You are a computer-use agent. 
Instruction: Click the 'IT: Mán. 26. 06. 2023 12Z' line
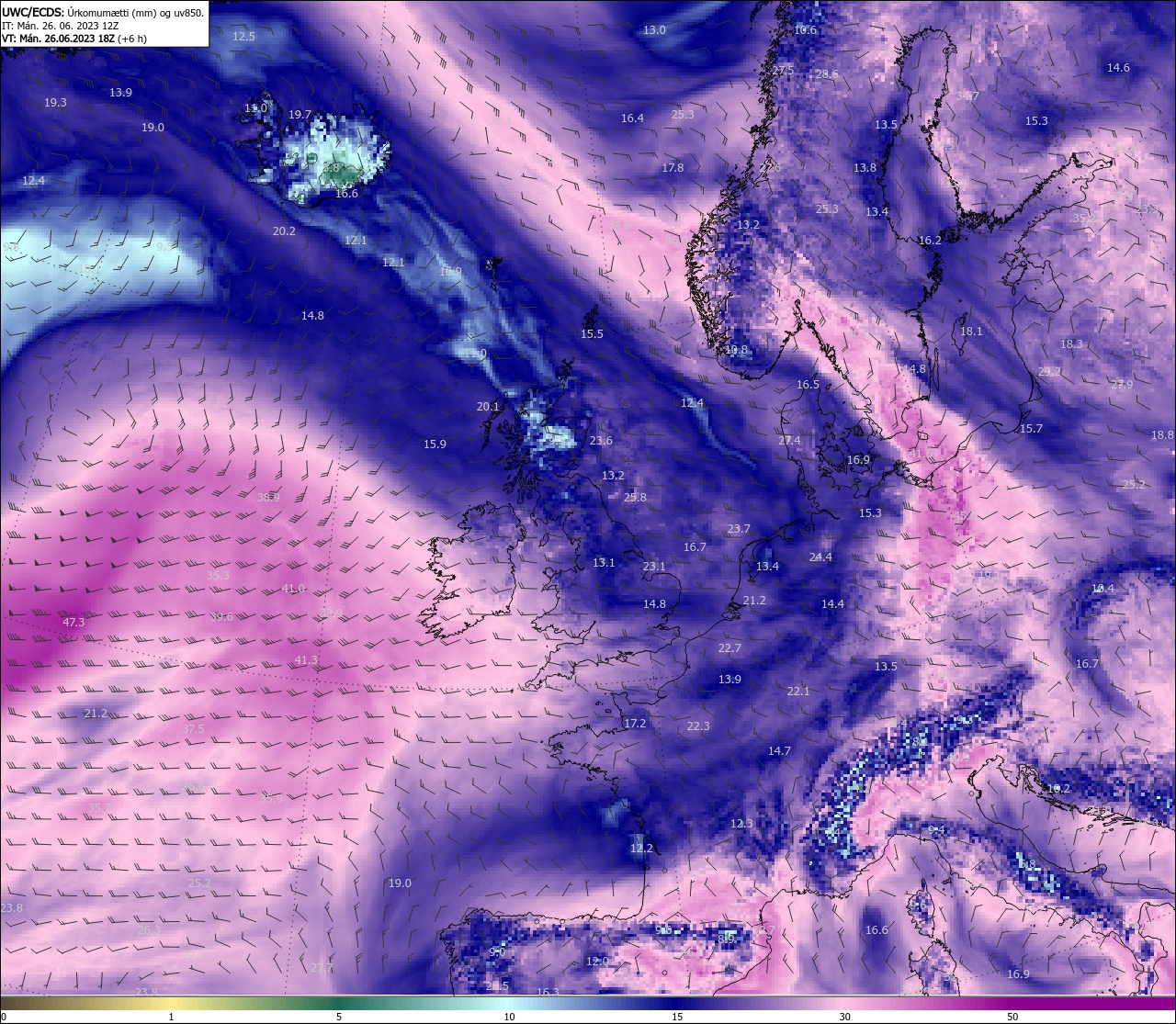tap(60, 26)
